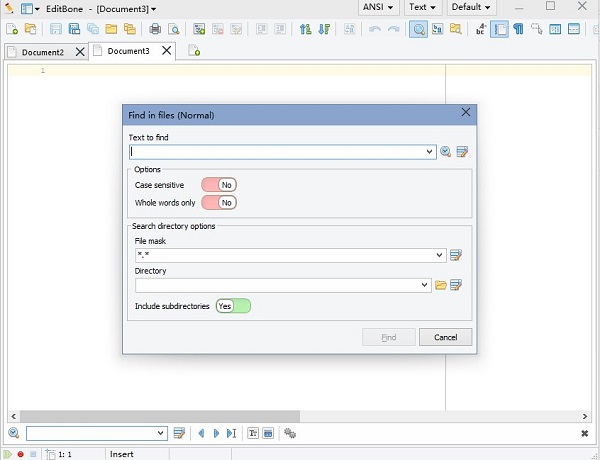
Task: Click the 1: 1 cursor position in status bar
Action: 65,454
